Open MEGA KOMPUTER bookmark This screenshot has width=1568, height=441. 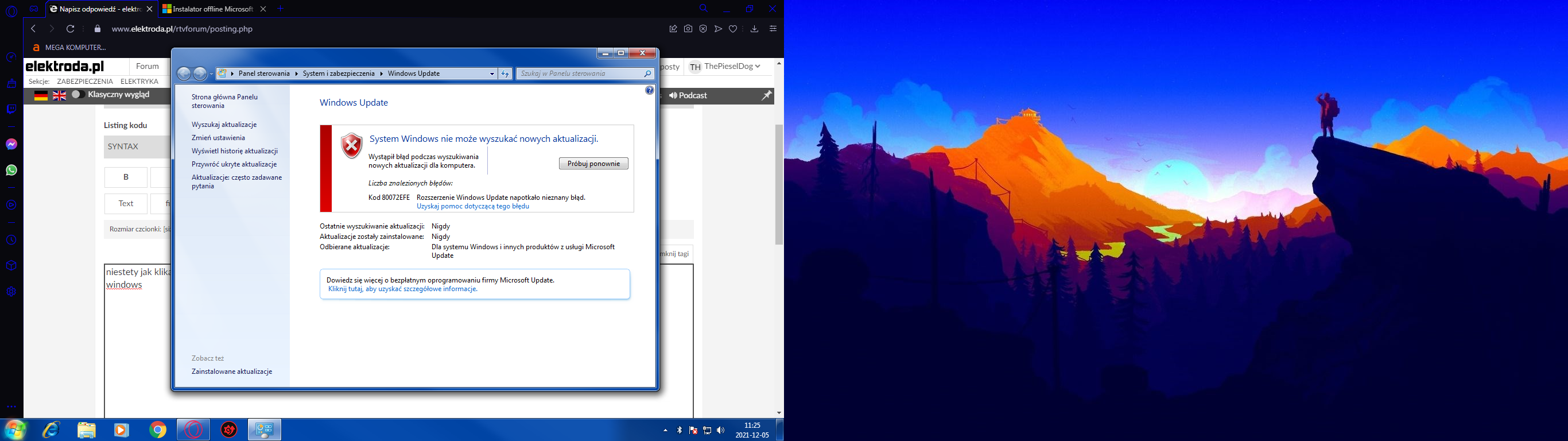[69, 48]
